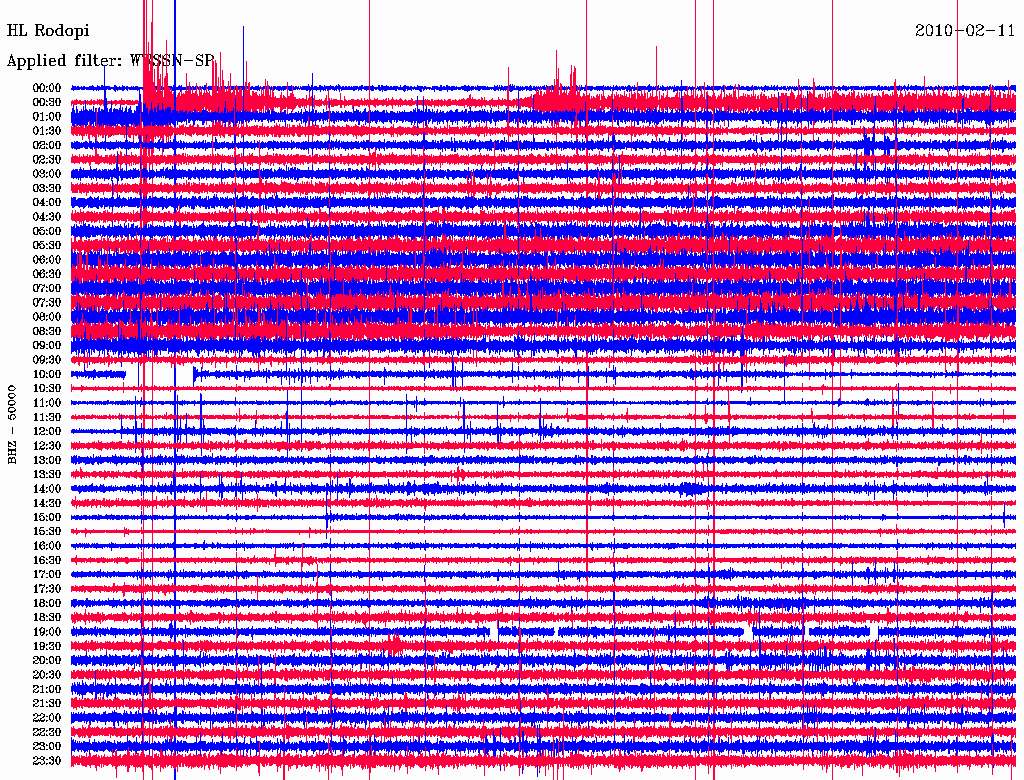Select the 05:00 time label
1024x780 pixels.
(47, 231)
